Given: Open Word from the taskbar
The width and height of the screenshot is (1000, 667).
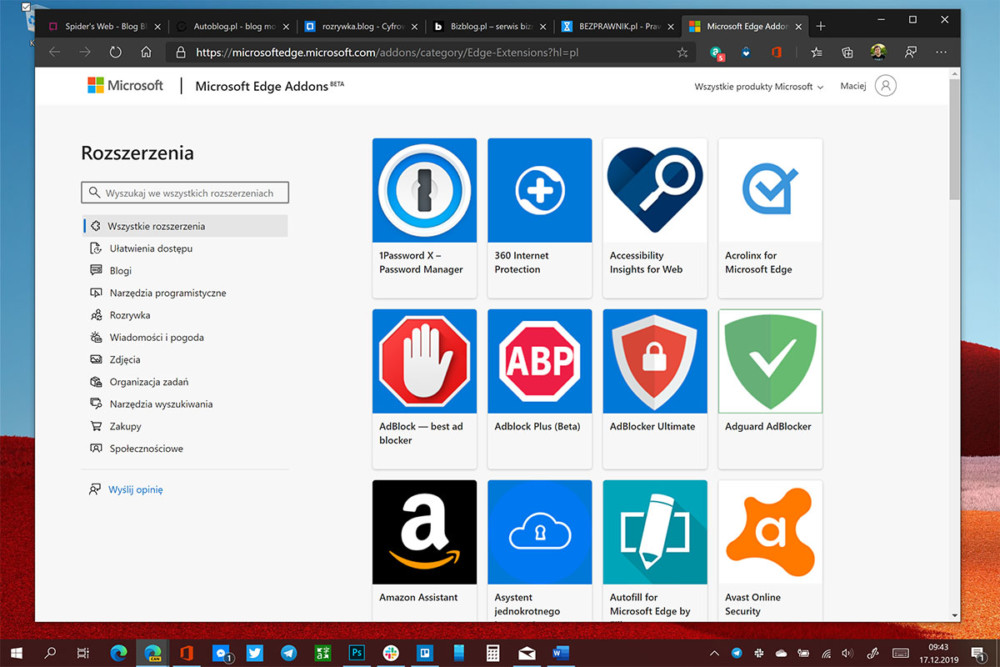Looking at the screenshot, I should tap(561, 653).
